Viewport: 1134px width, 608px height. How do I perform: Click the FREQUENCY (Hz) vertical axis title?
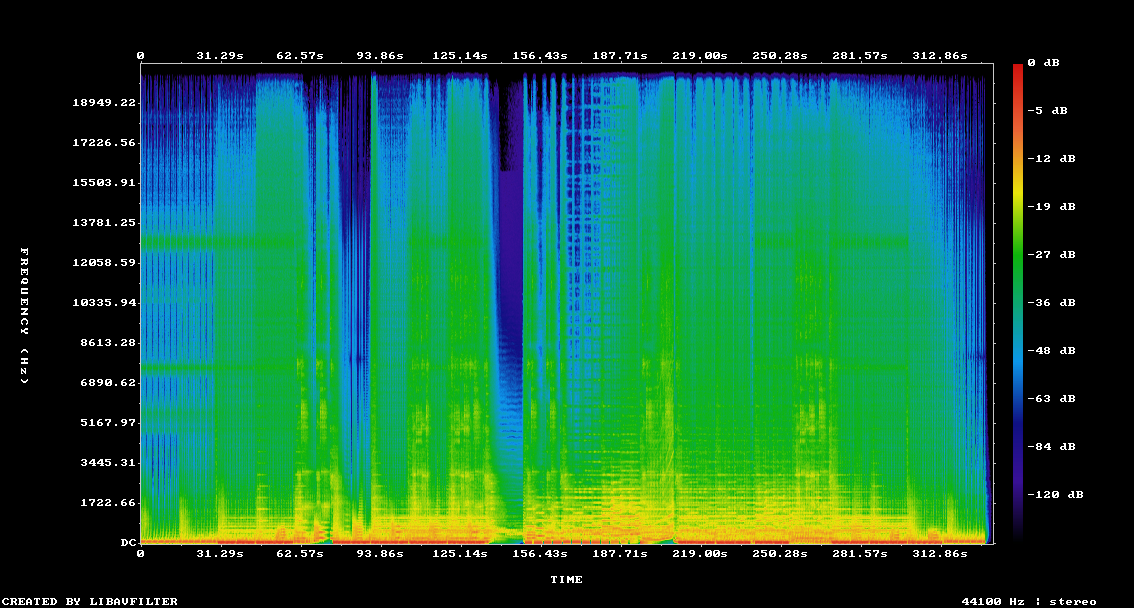pos(25,315)
